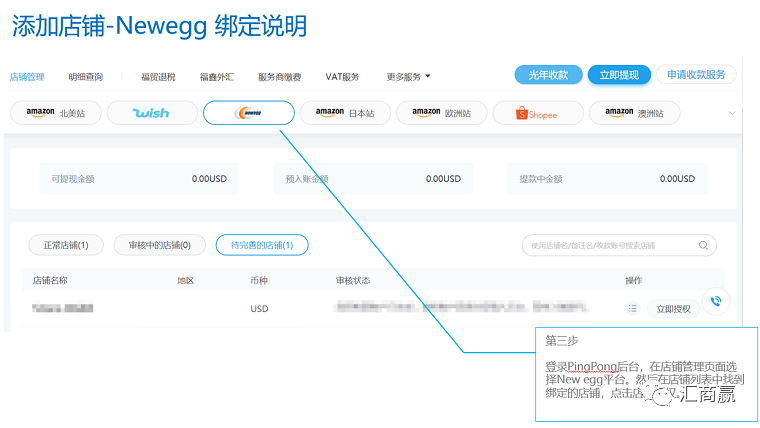Select the Amazon 北美站 platform
Viewport: 760px width, 428px height.
coord(56,113)
